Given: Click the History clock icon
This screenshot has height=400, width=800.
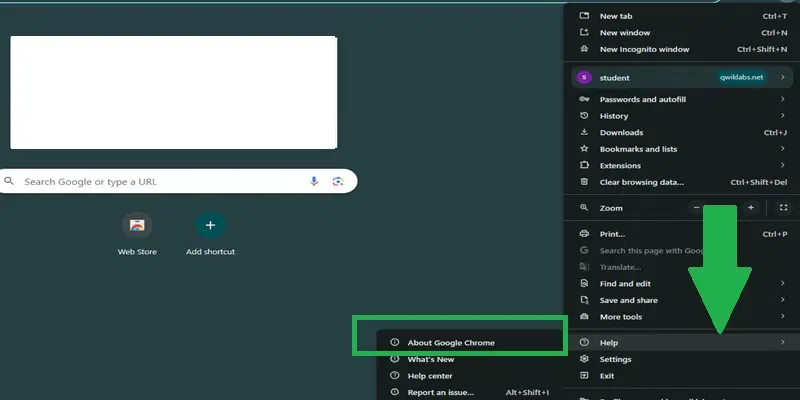Looking at the screenshot, I should tap(584, 116).
